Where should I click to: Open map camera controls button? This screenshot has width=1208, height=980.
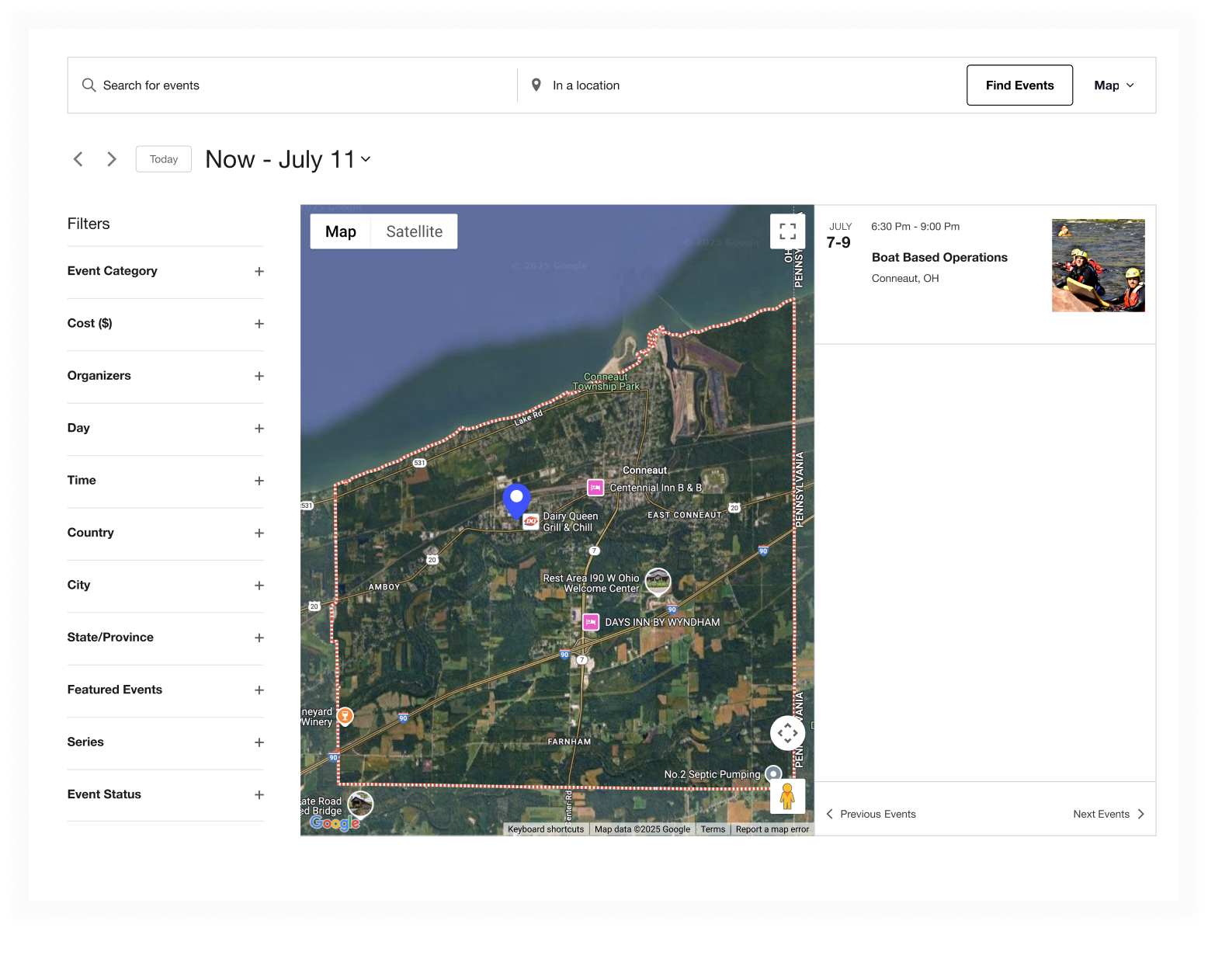[787, 733]
